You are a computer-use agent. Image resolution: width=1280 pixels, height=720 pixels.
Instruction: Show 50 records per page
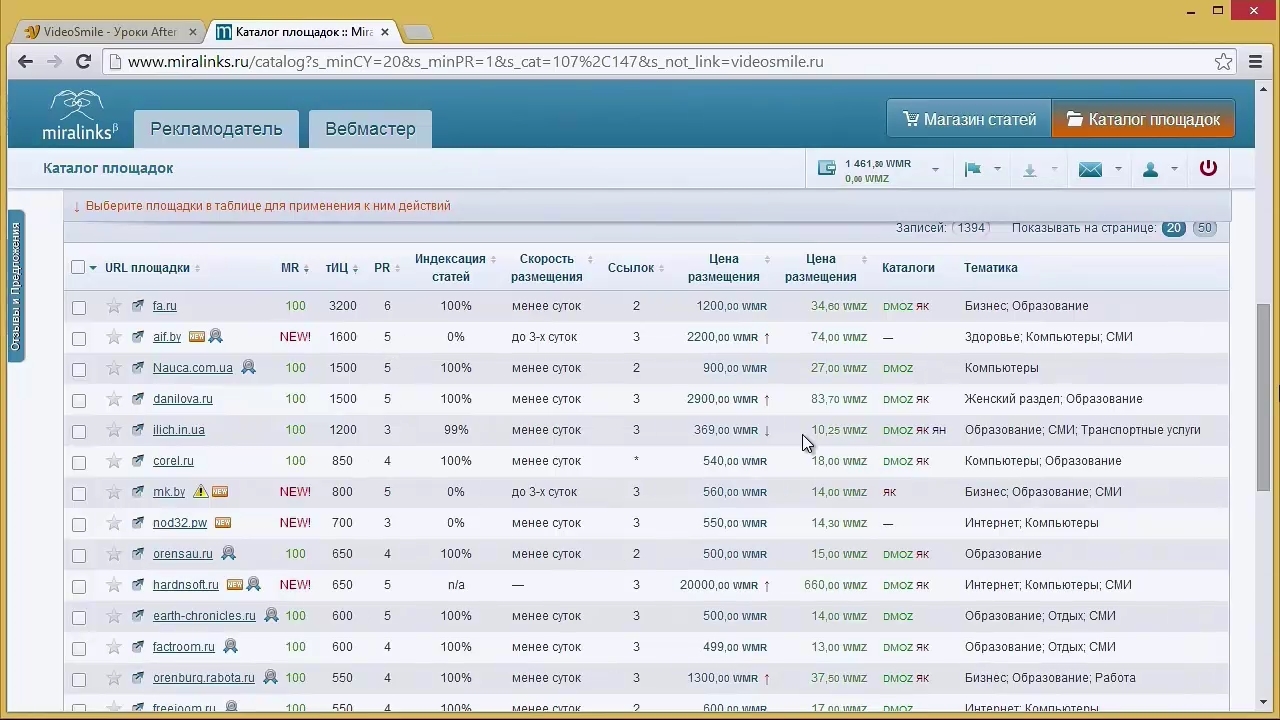[1204, 228]
